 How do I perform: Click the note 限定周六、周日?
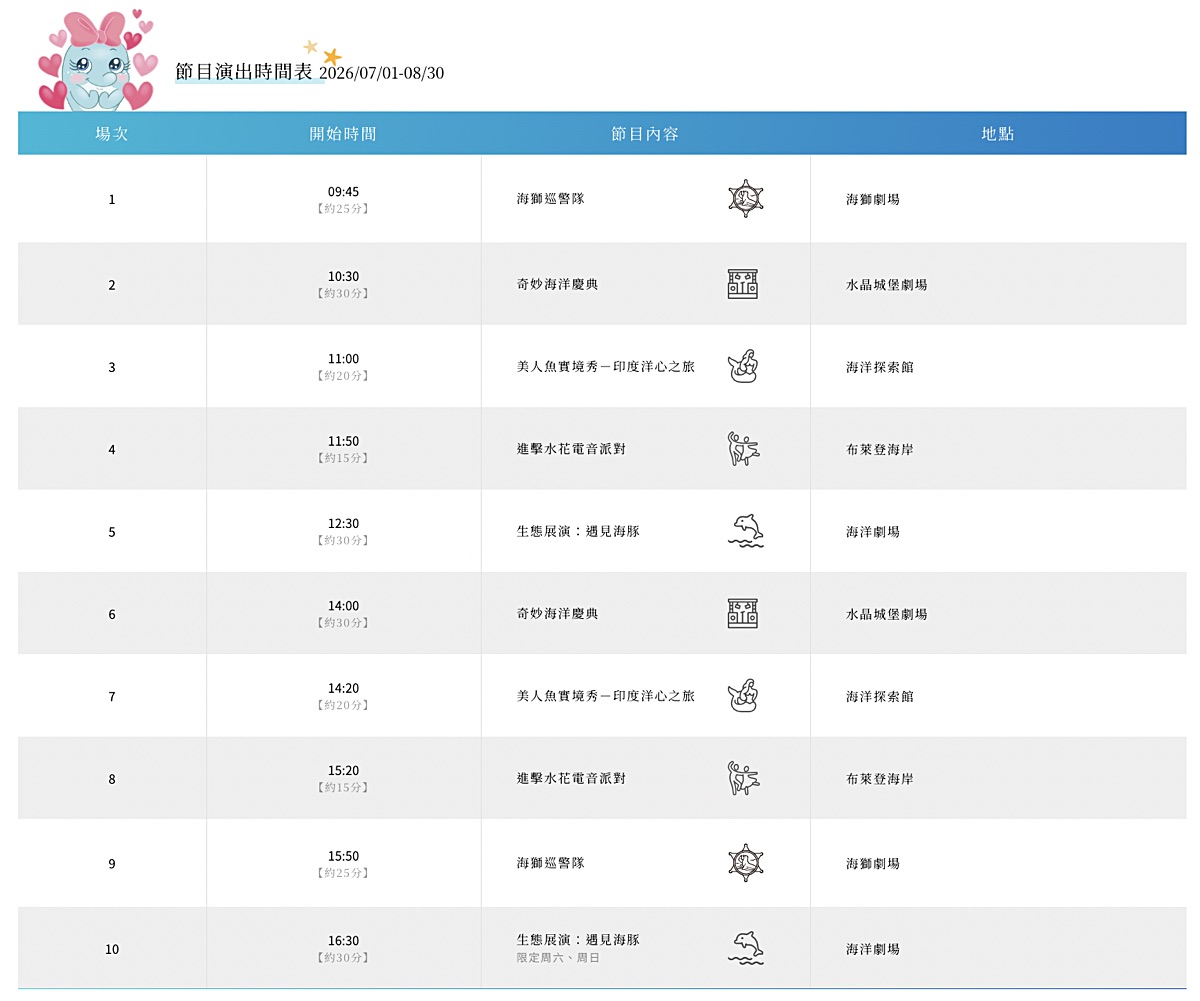[x=558, y=958]
